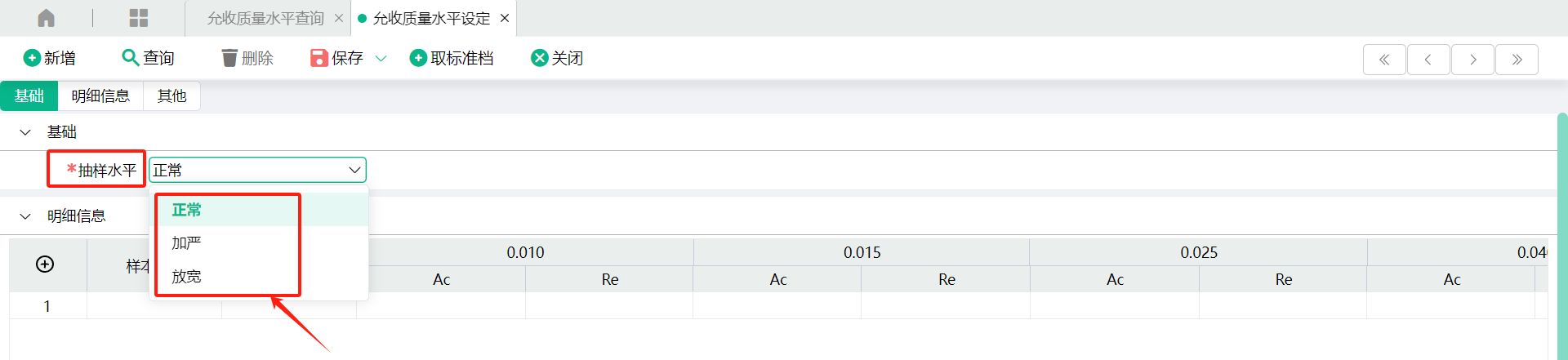Click the 新增 add button
The image size is (1568, 360).
(50, 58)
